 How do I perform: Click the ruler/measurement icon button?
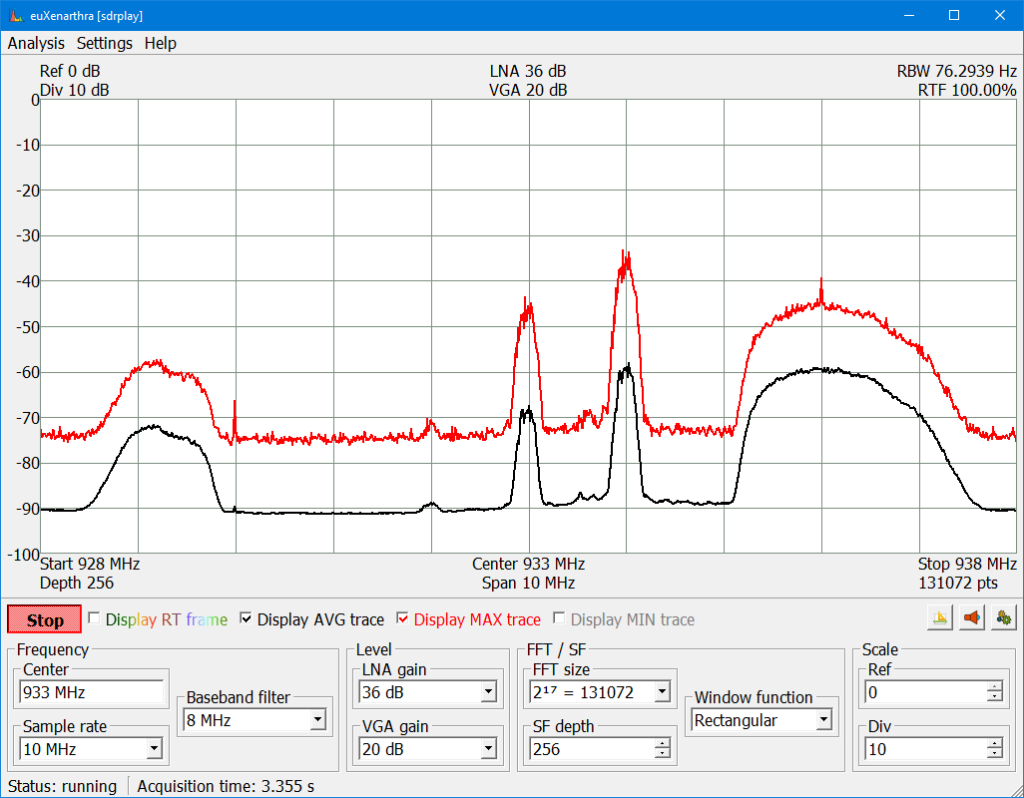click(939, 619)
